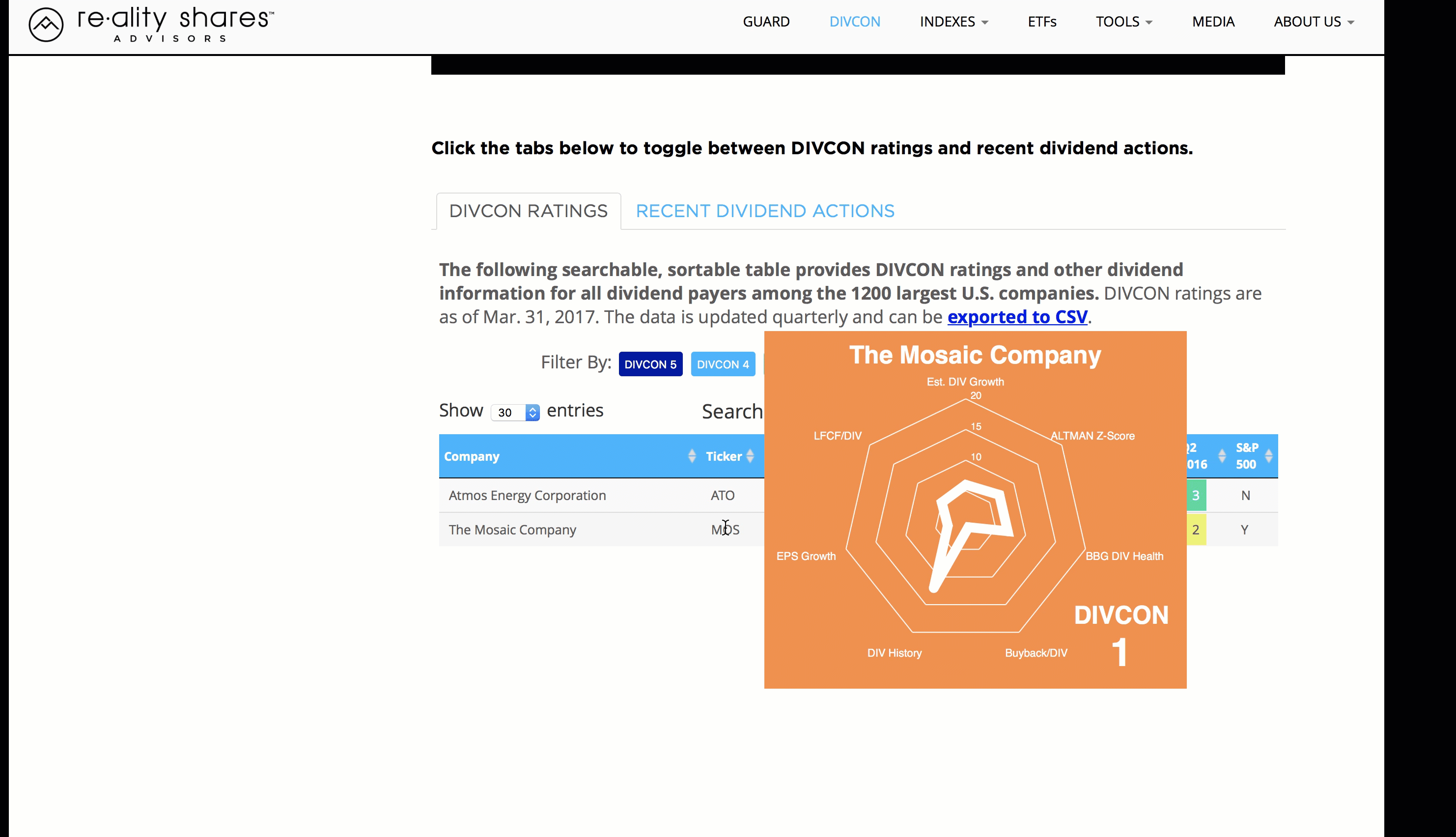Switch to Recent Dividend Actions tab
This screenshot has height=837, width=1456.
click(x=764, y=210)
